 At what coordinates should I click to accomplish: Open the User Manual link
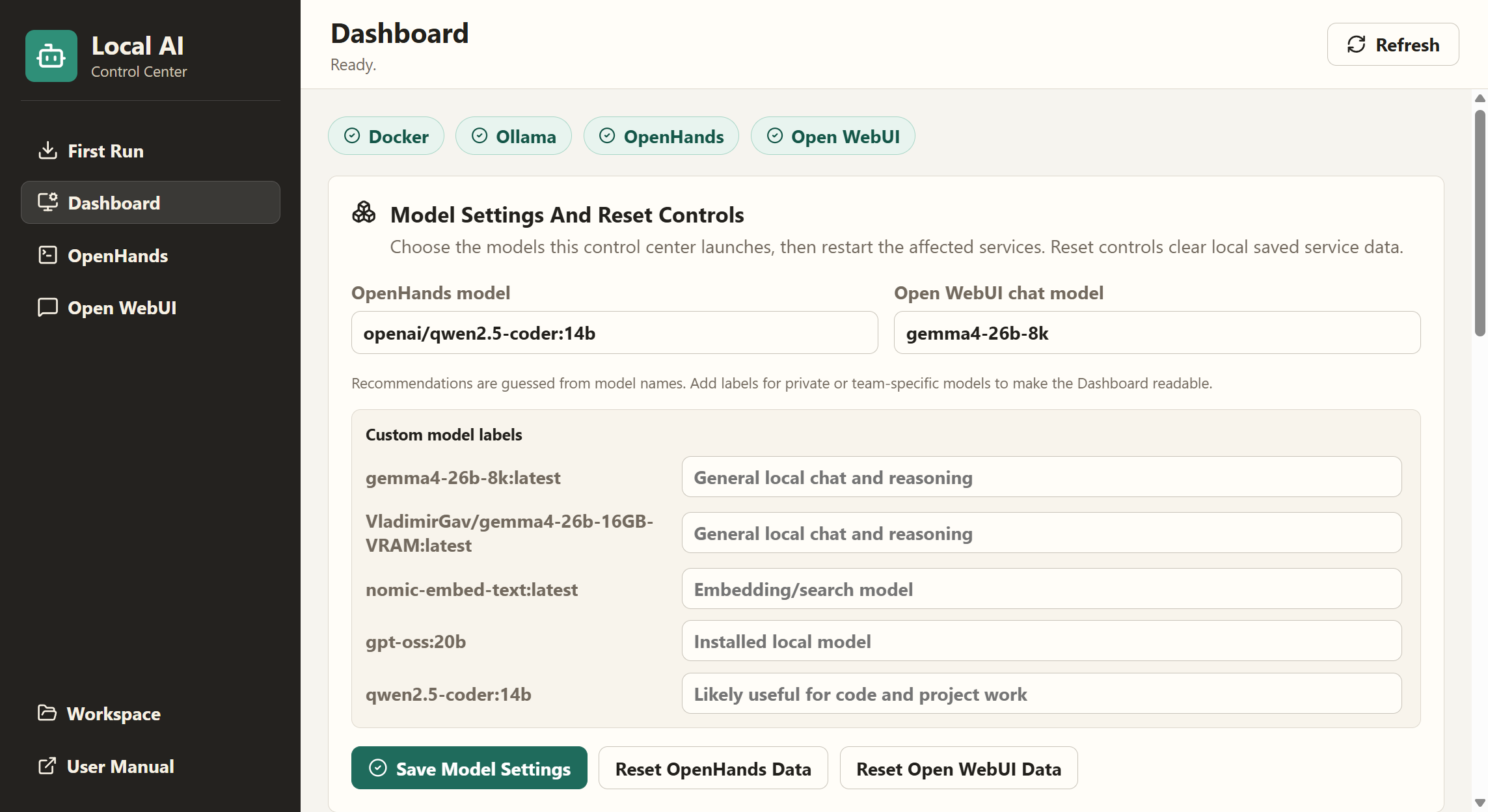(150, 766)
